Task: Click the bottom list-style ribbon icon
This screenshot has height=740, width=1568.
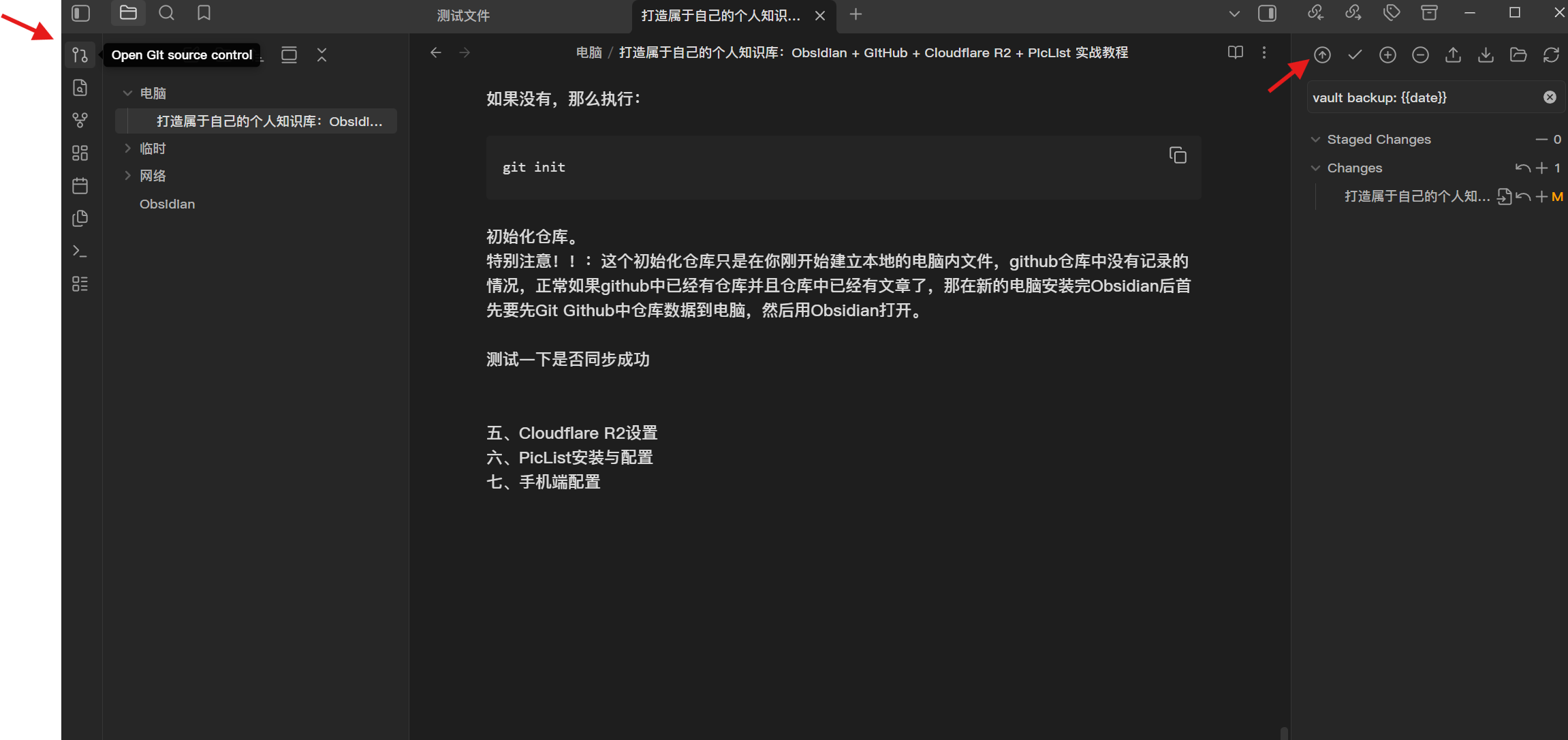Action: 80,284
